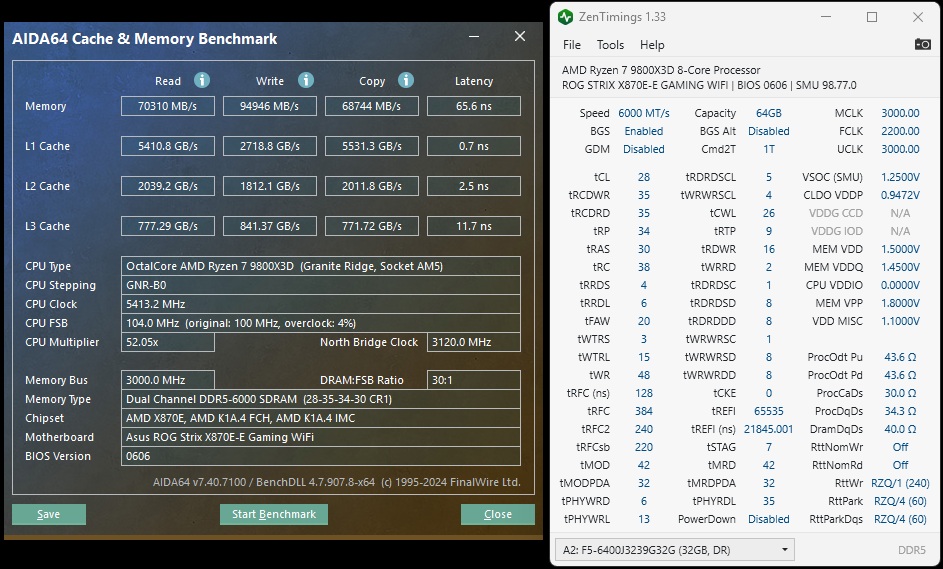Click the CPU Clock value 5413.2 MHz

tap(321, 304)
